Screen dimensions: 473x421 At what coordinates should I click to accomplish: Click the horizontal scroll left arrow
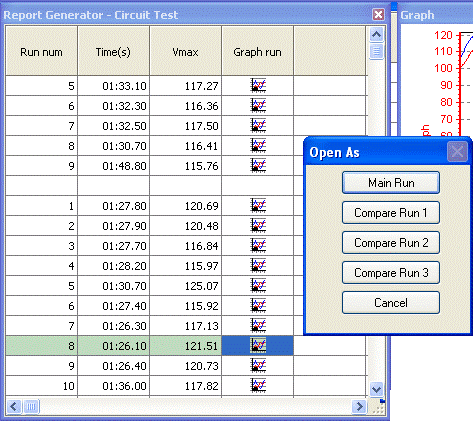click(x=14, y=406)
